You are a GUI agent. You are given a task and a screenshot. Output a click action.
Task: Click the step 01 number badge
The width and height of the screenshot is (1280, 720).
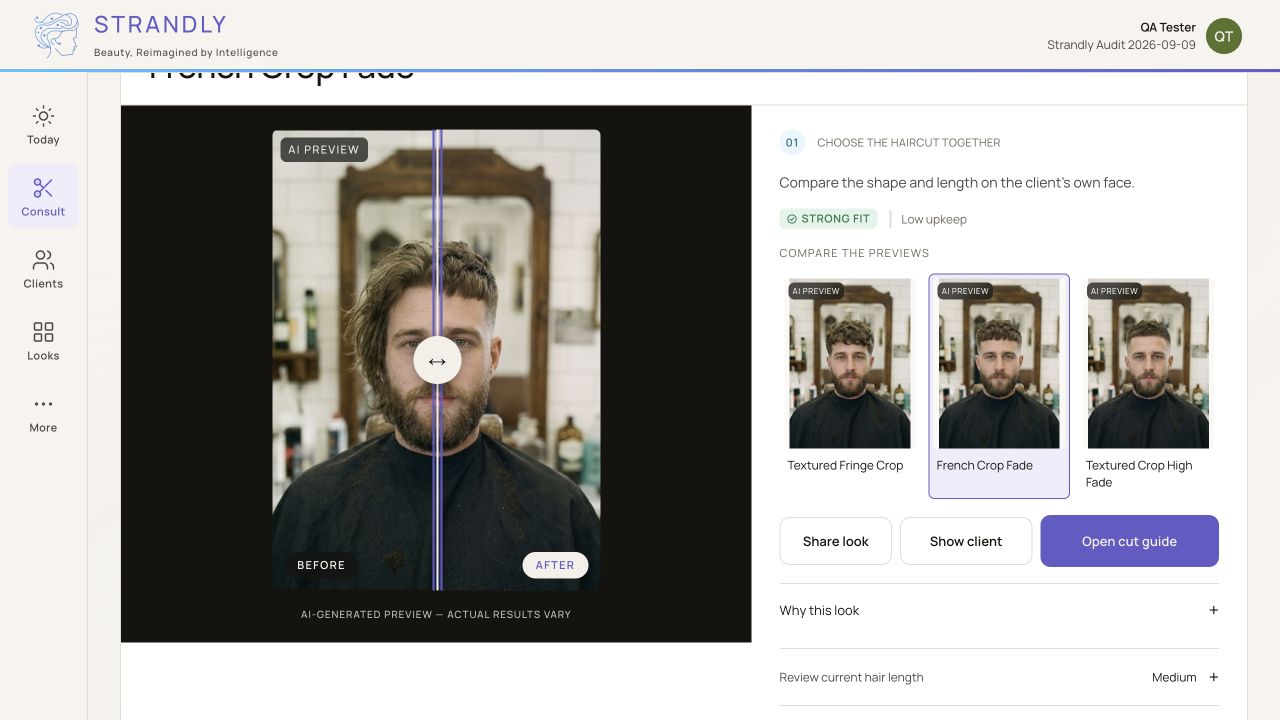[792, 143]
